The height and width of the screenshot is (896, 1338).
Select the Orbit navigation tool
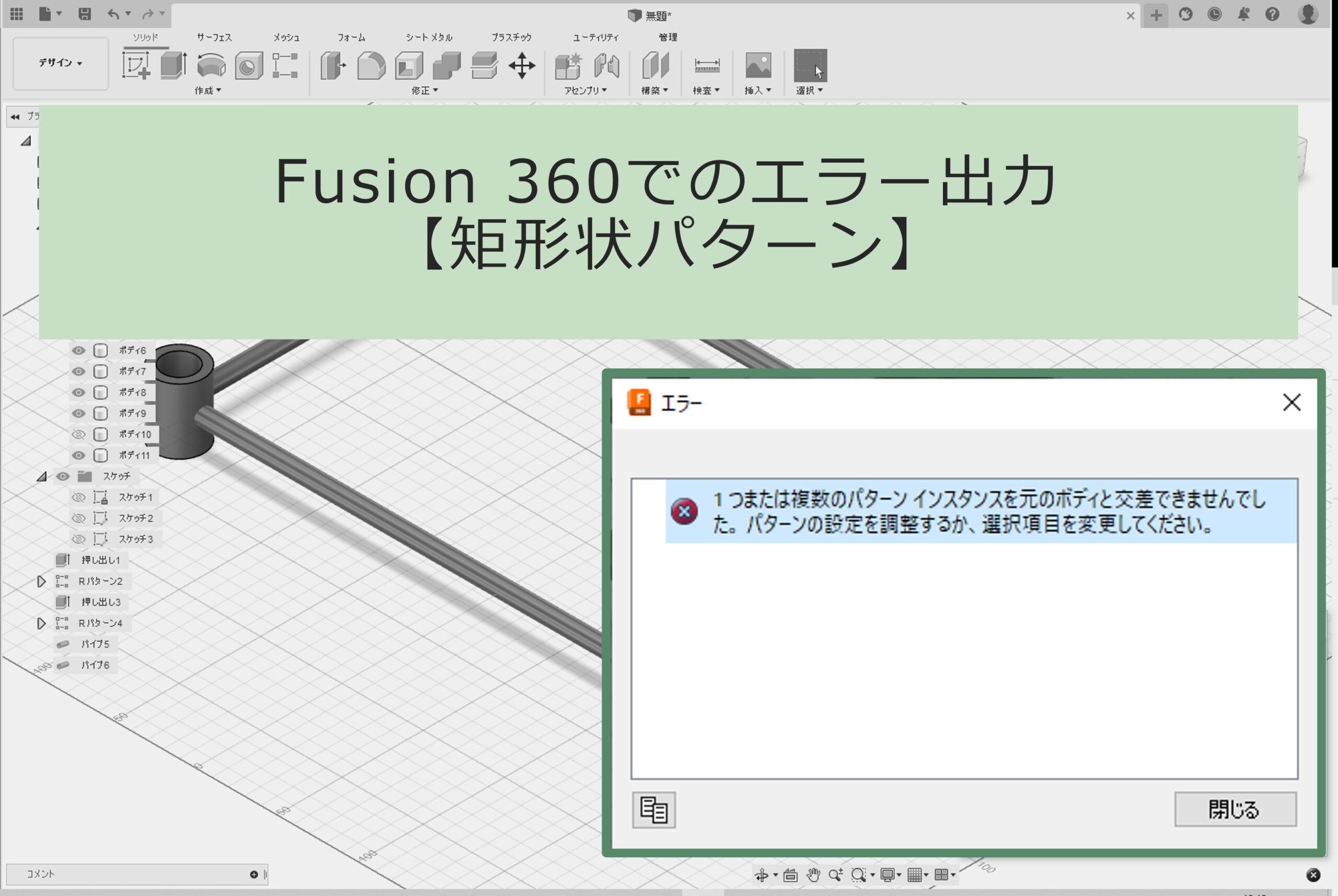point(762,875)
